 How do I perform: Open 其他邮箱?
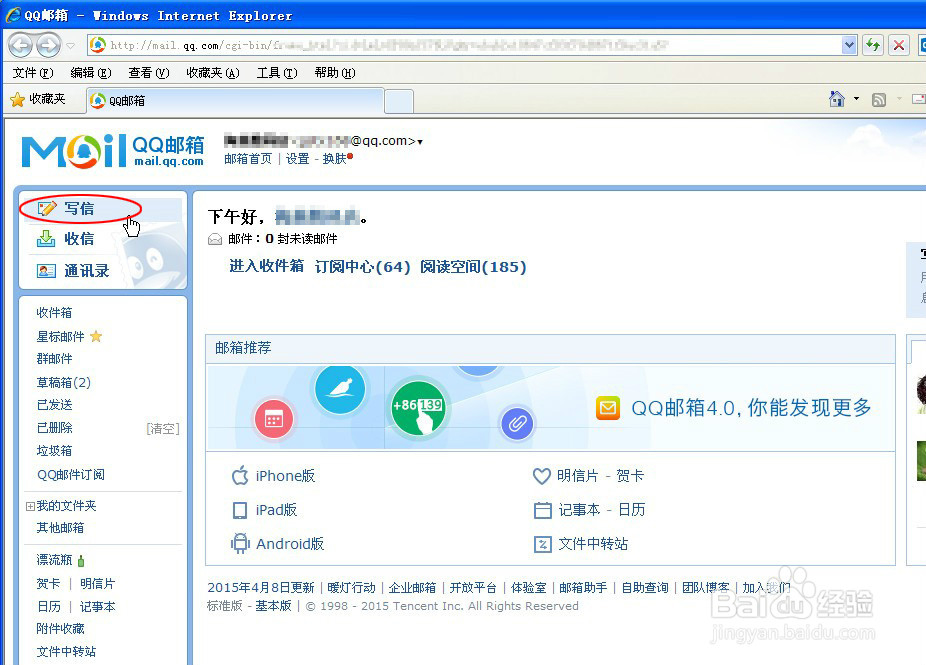click(60, 527)
